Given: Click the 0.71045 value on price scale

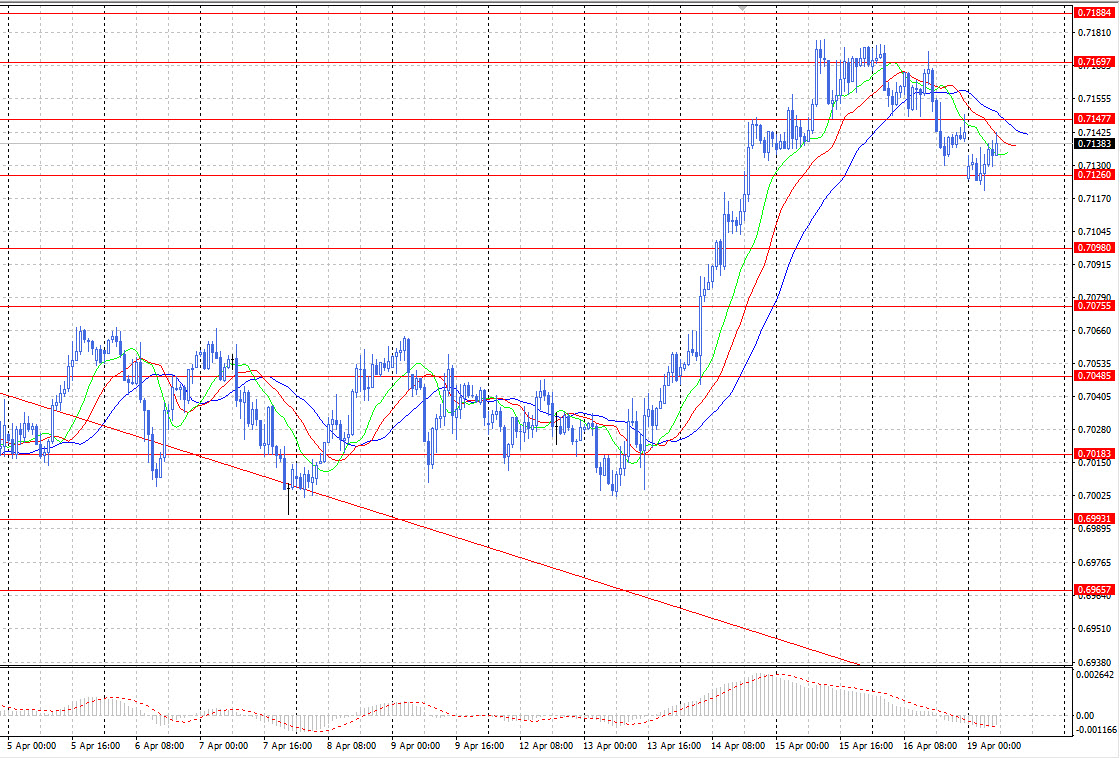Looking at the screenshot, I should tap(1094, 231).
